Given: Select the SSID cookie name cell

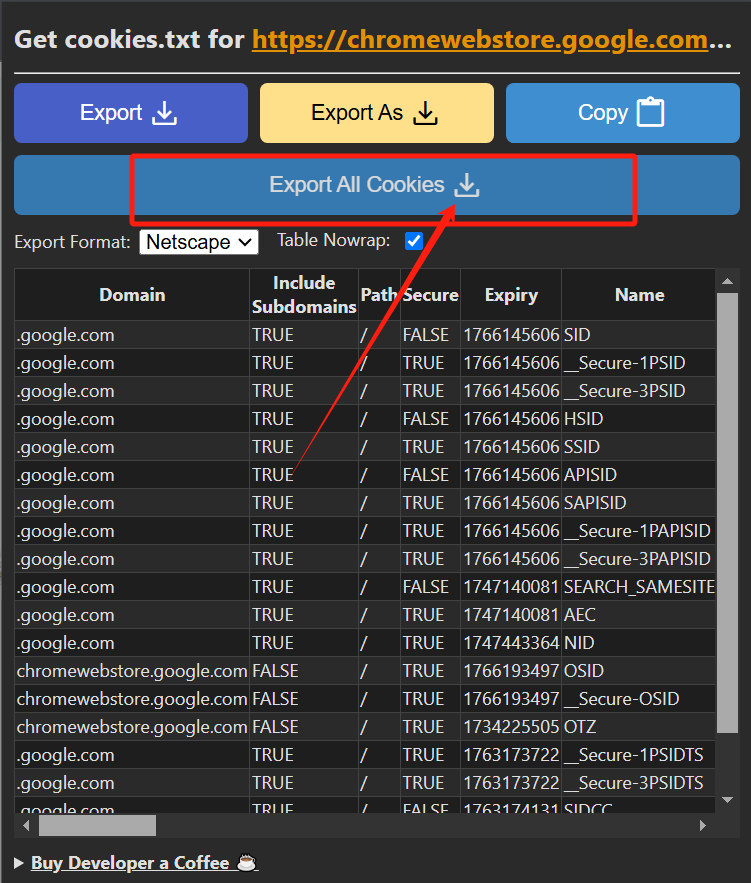Looking at the screenshot, I should coord(639,447).
